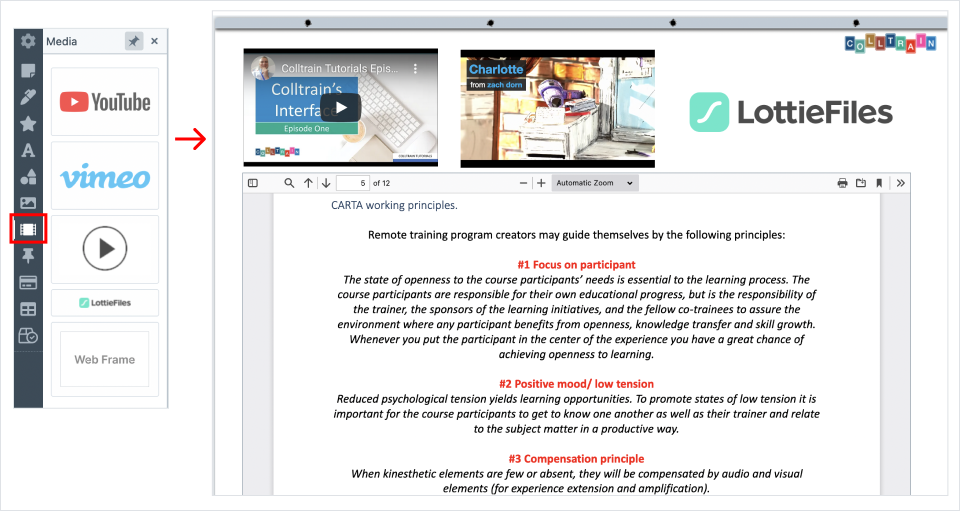
Task: Insert a Web Frame element
Action: click(105, 359)
